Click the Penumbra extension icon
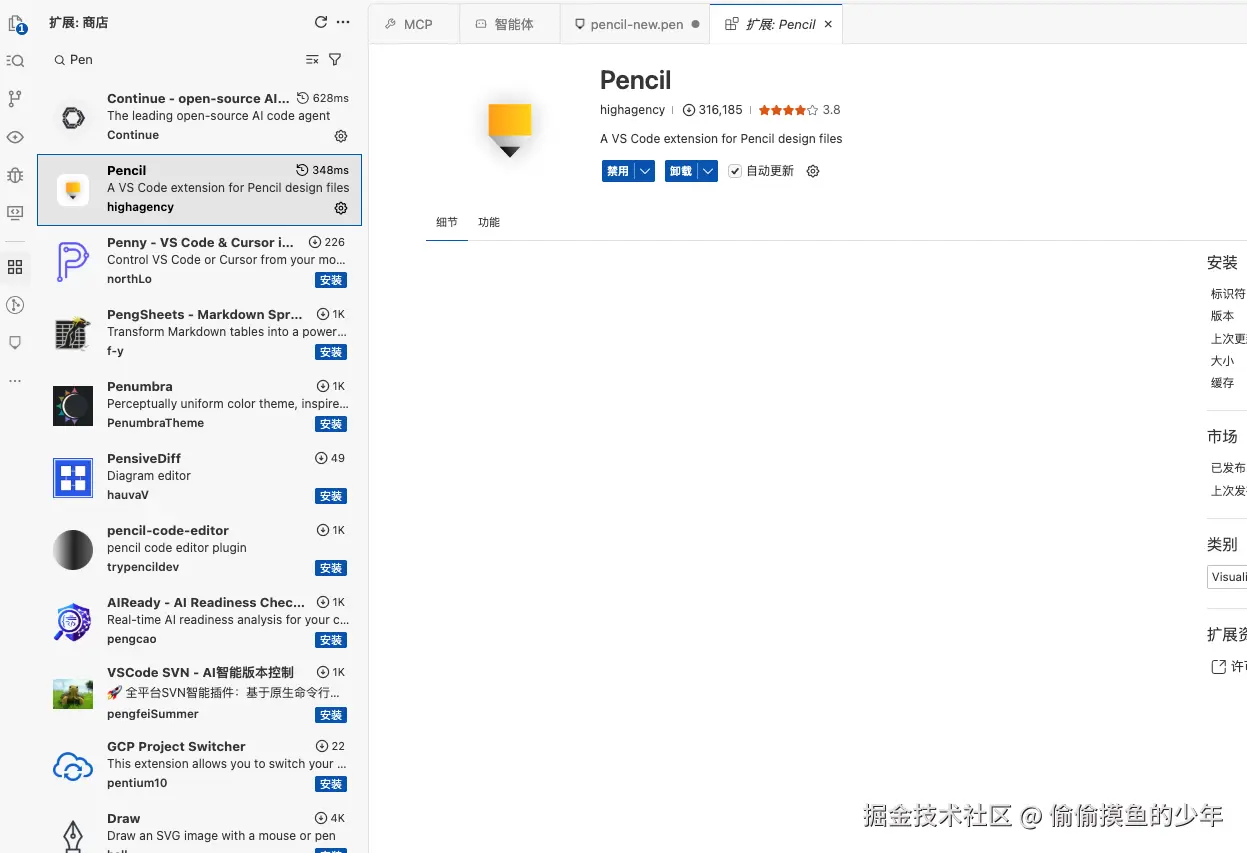 click(x=73, y=405)
